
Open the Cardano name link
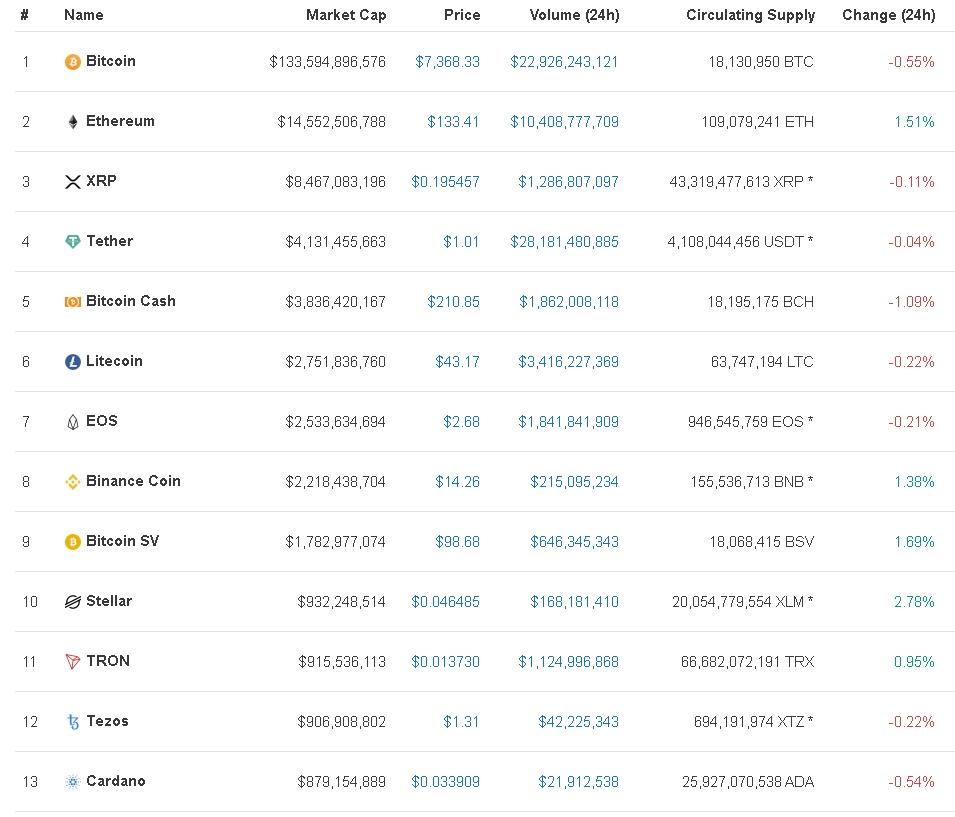116,781
